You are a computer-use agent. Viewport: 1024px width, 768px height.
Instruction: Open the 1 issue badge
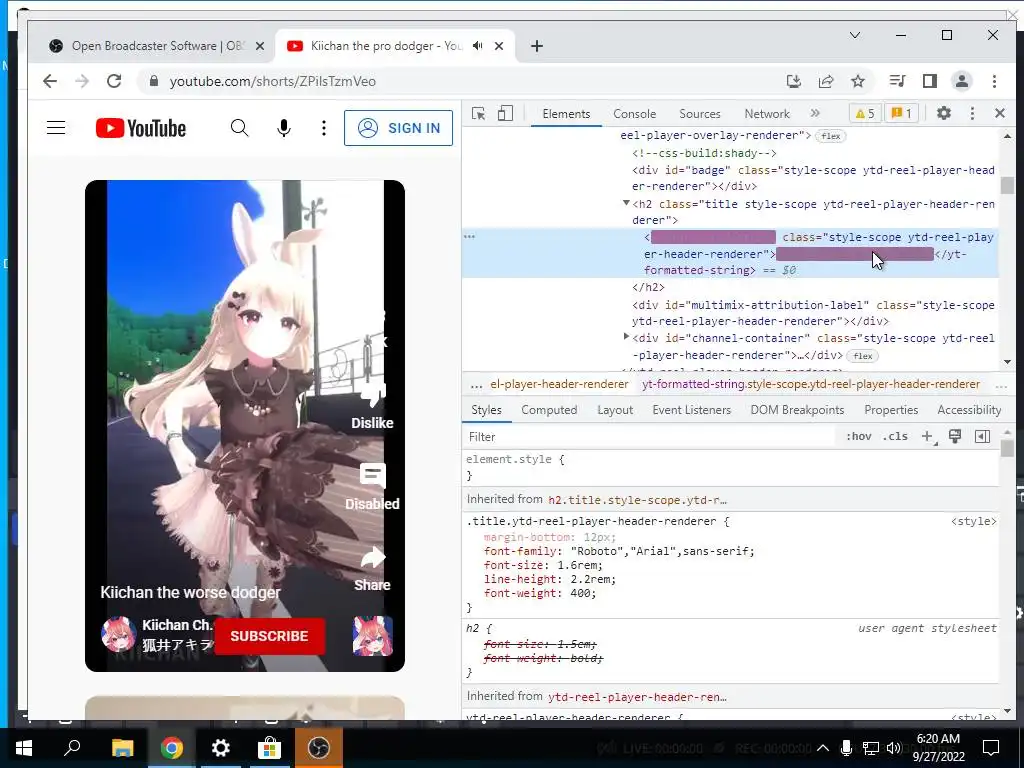tap(901, 114)
